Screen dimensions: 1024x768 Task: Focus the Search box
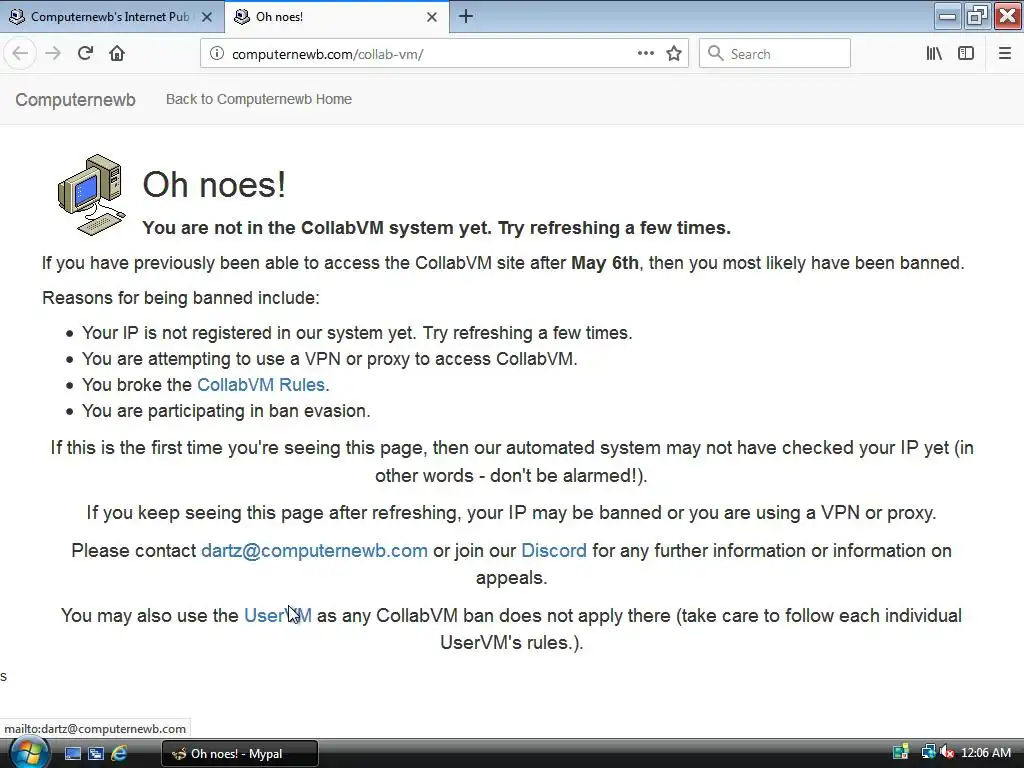coord(775,54)
